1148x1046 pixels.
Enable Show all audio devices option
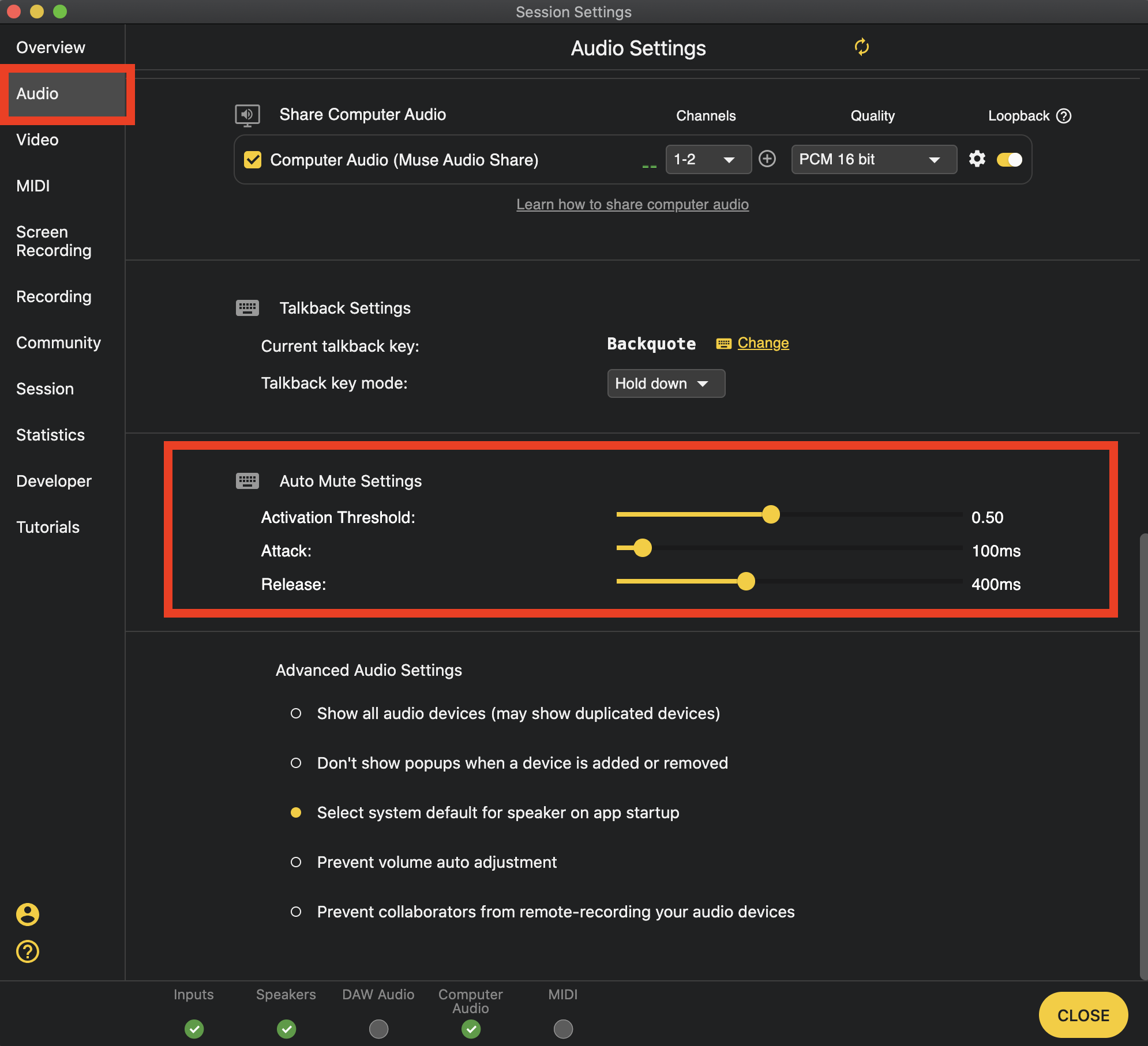click(x=296, y=713)
